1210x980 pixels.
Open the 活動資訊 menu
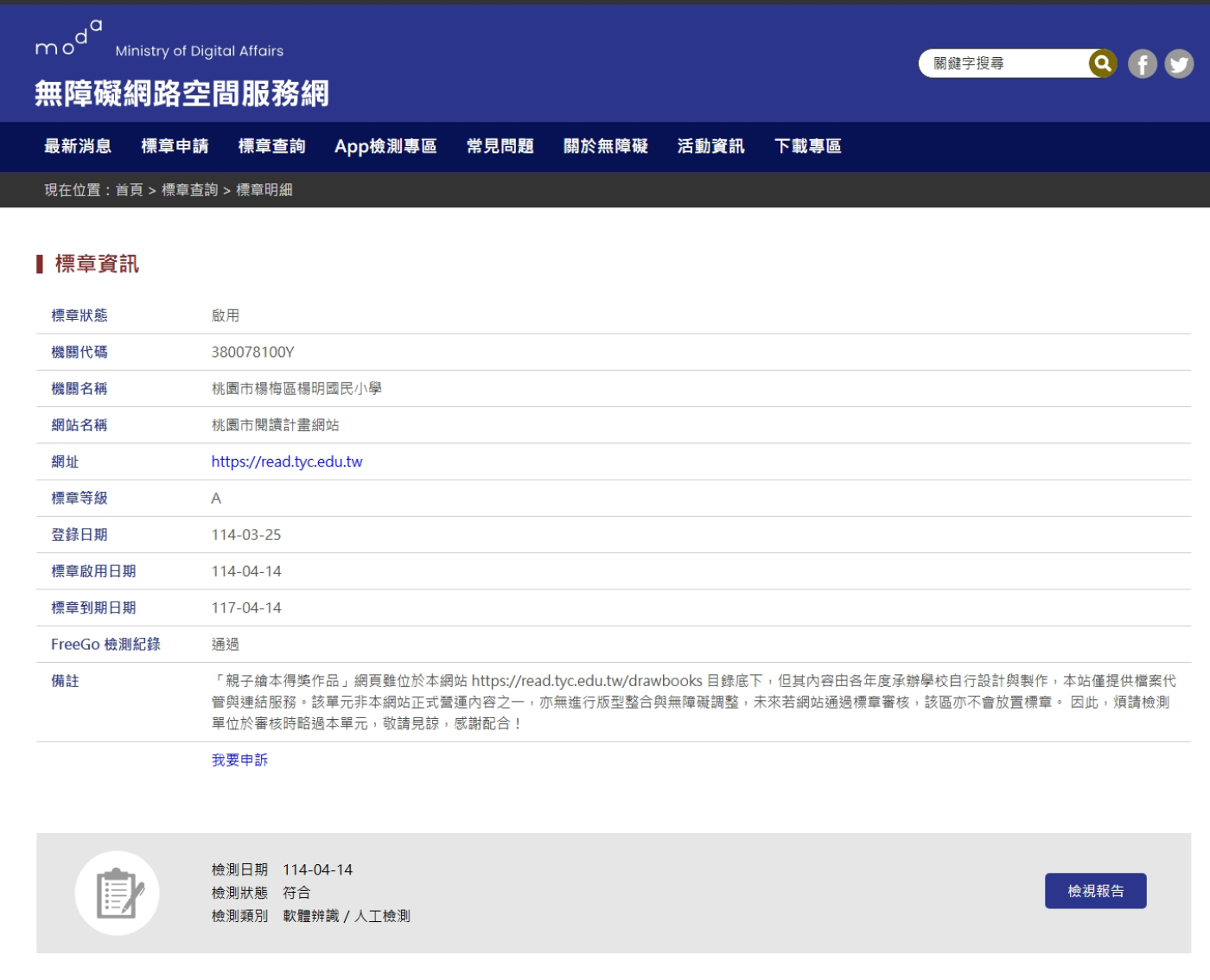(710, 146)
